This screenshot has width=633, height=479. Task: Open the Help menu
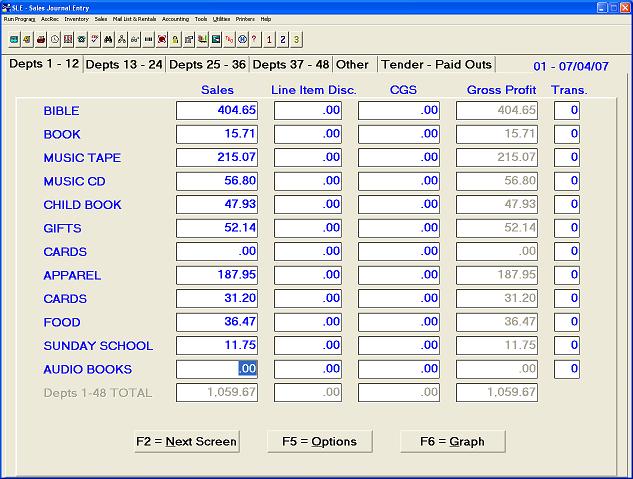pyautogui.click(x=266, y=19)
